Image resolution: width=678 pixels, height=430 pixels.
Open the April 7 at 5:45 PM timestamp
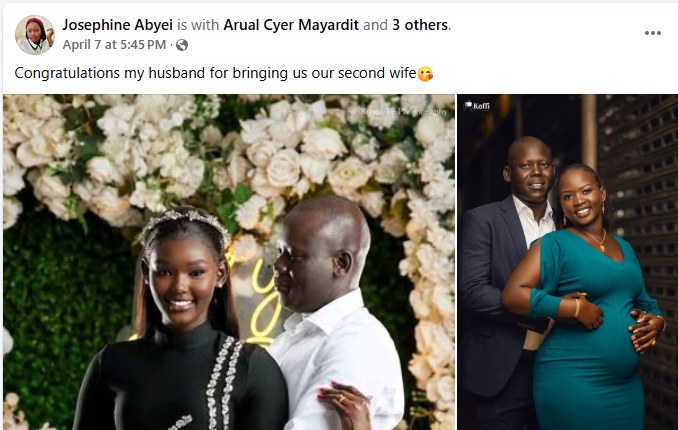[114, 45]
